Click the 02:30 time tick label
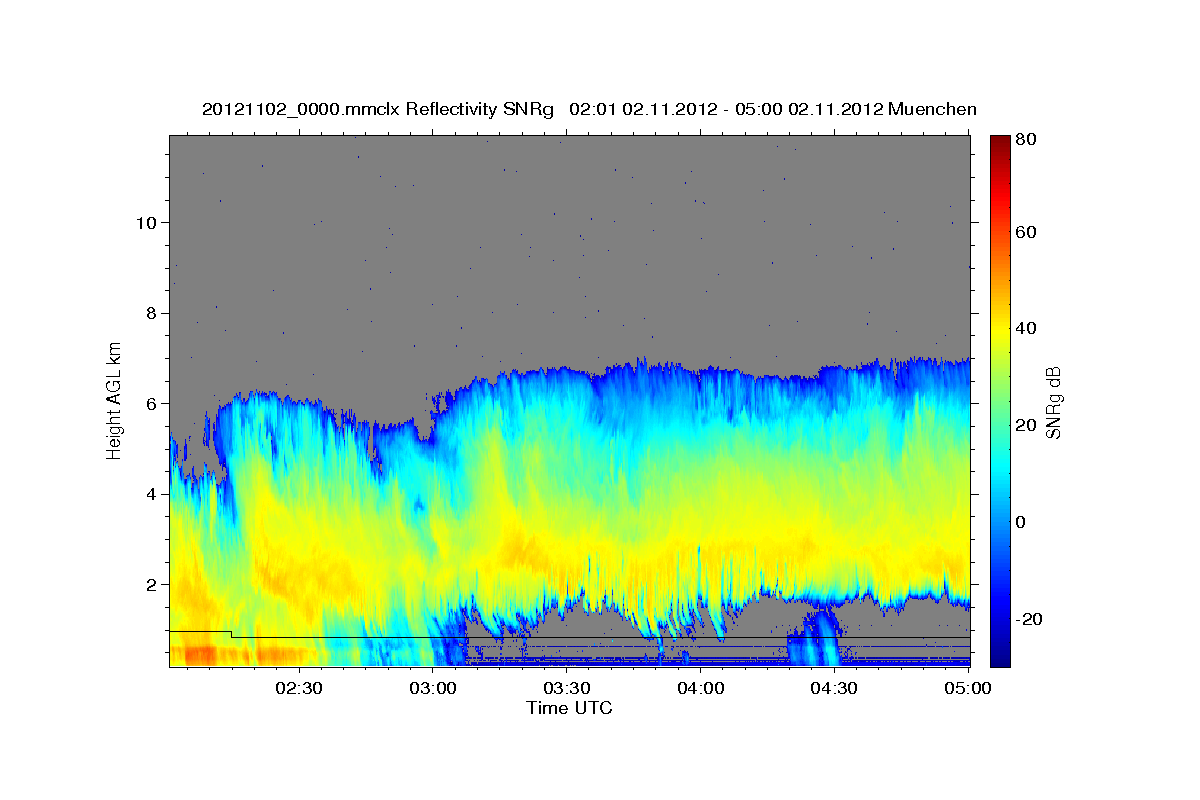This screenshot has width=1200, height=800. tap(299, 688)
